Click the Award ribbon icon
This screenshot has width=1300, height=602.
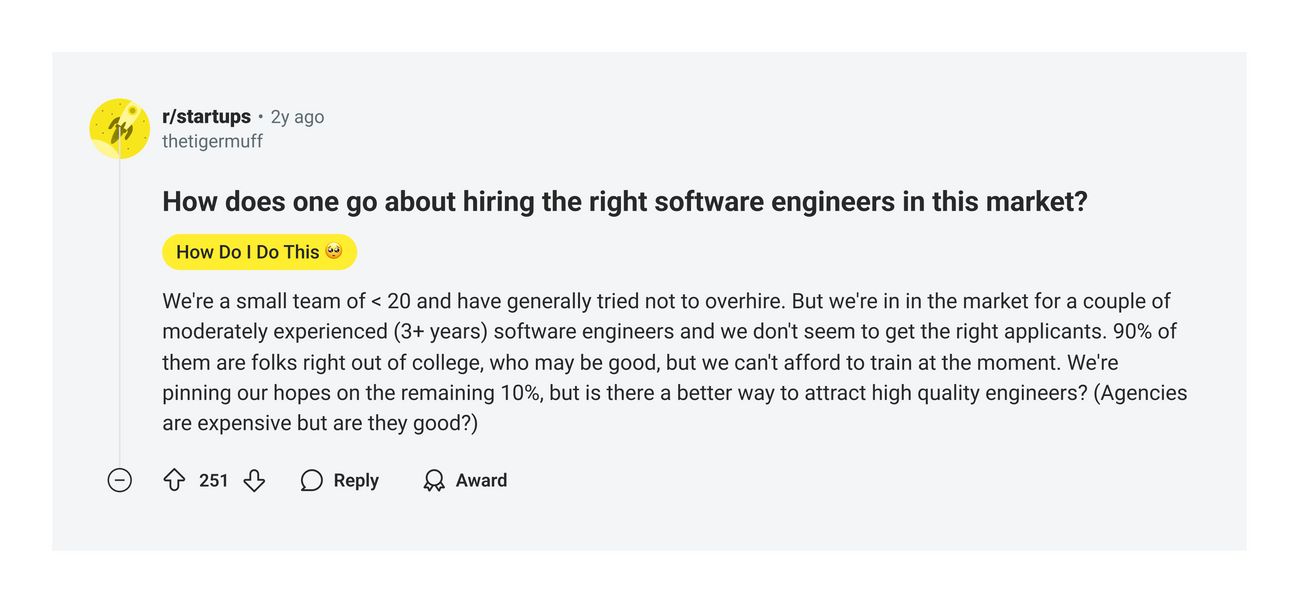(434, 481)
